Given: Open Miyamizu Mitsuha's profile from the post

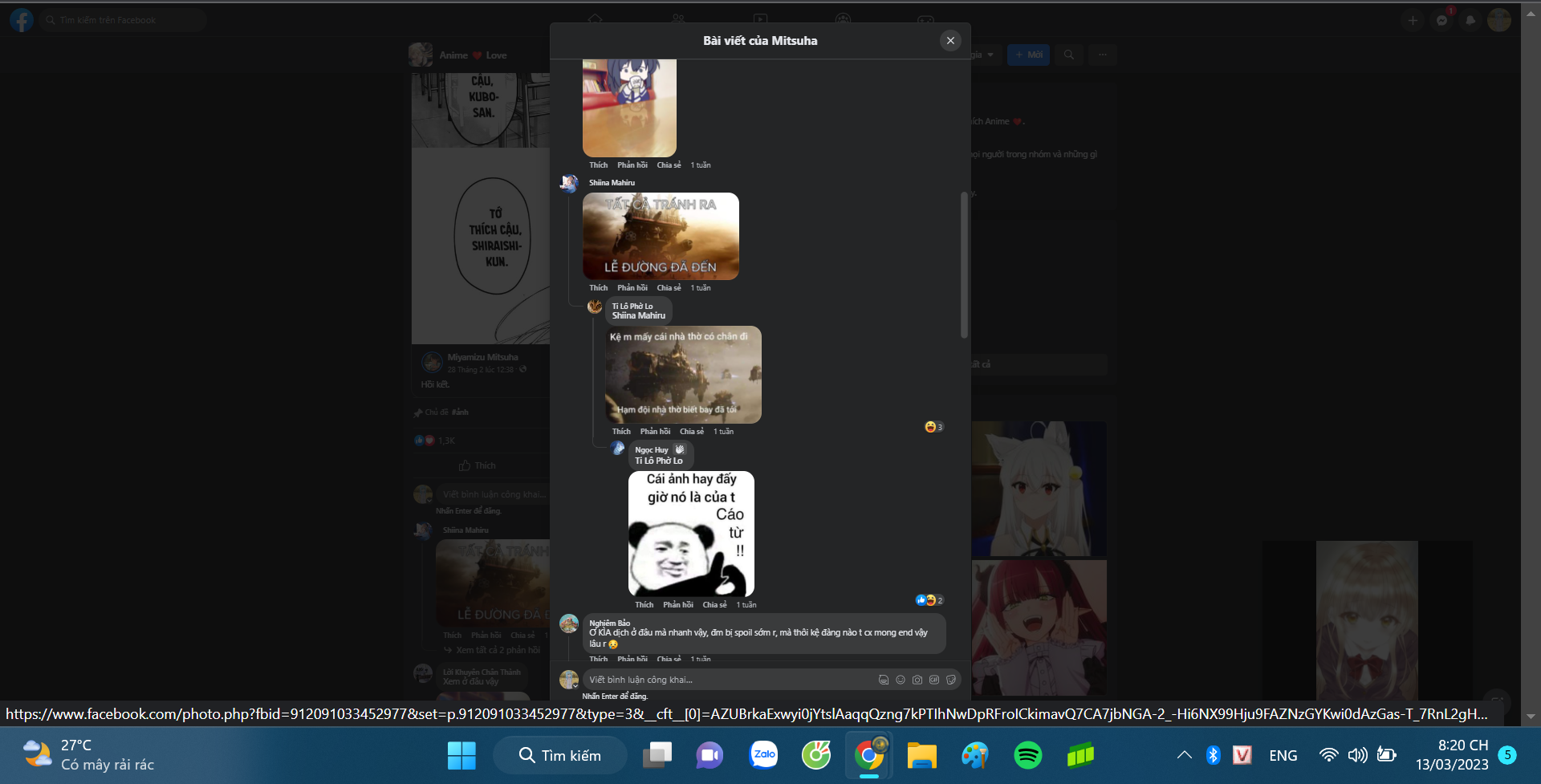Looking at the screenshot, I should (482, 357).
